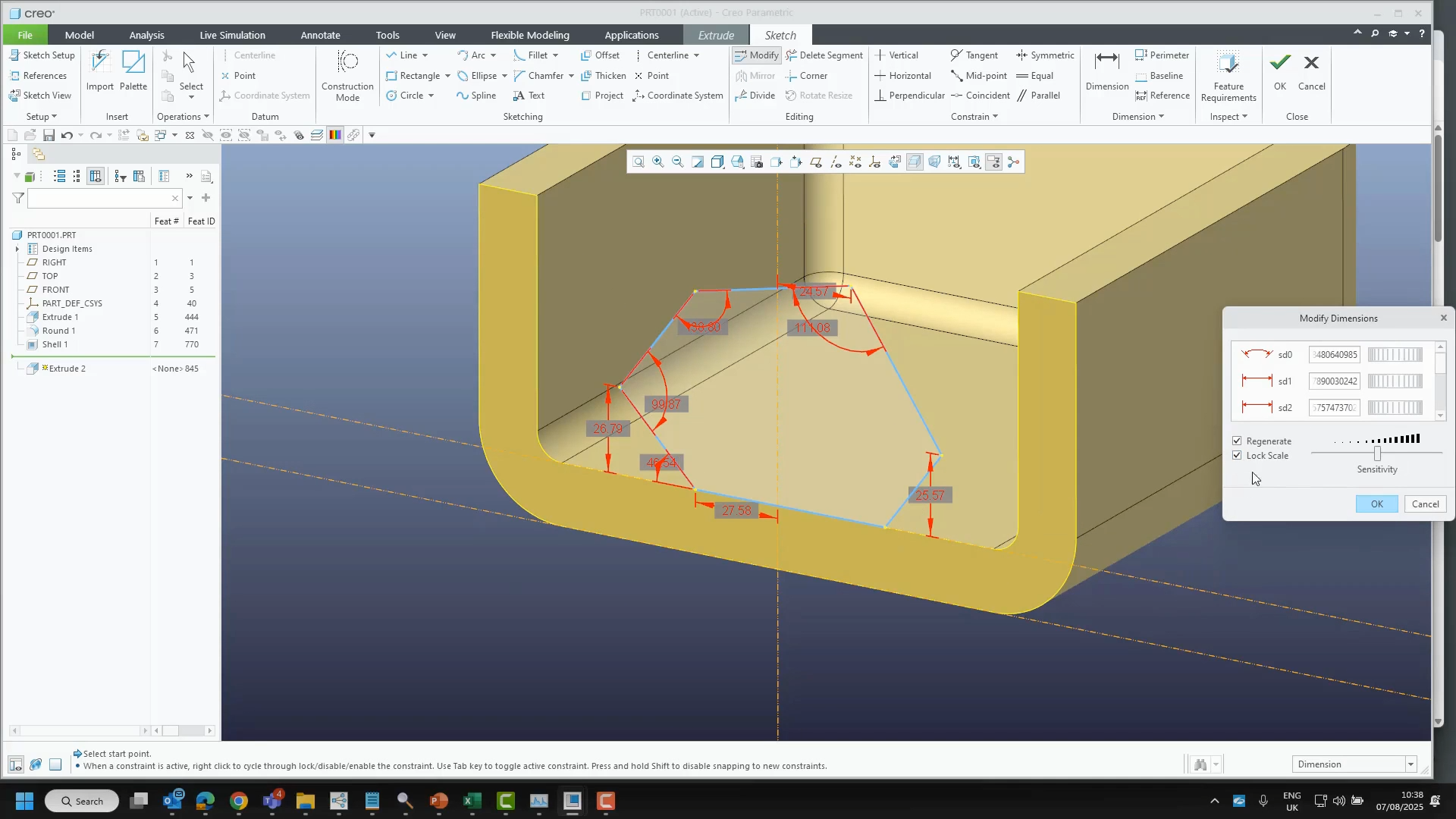Accept sketch with ribbon OK checkmark
1456x819 pixels.
(1280, 71)
